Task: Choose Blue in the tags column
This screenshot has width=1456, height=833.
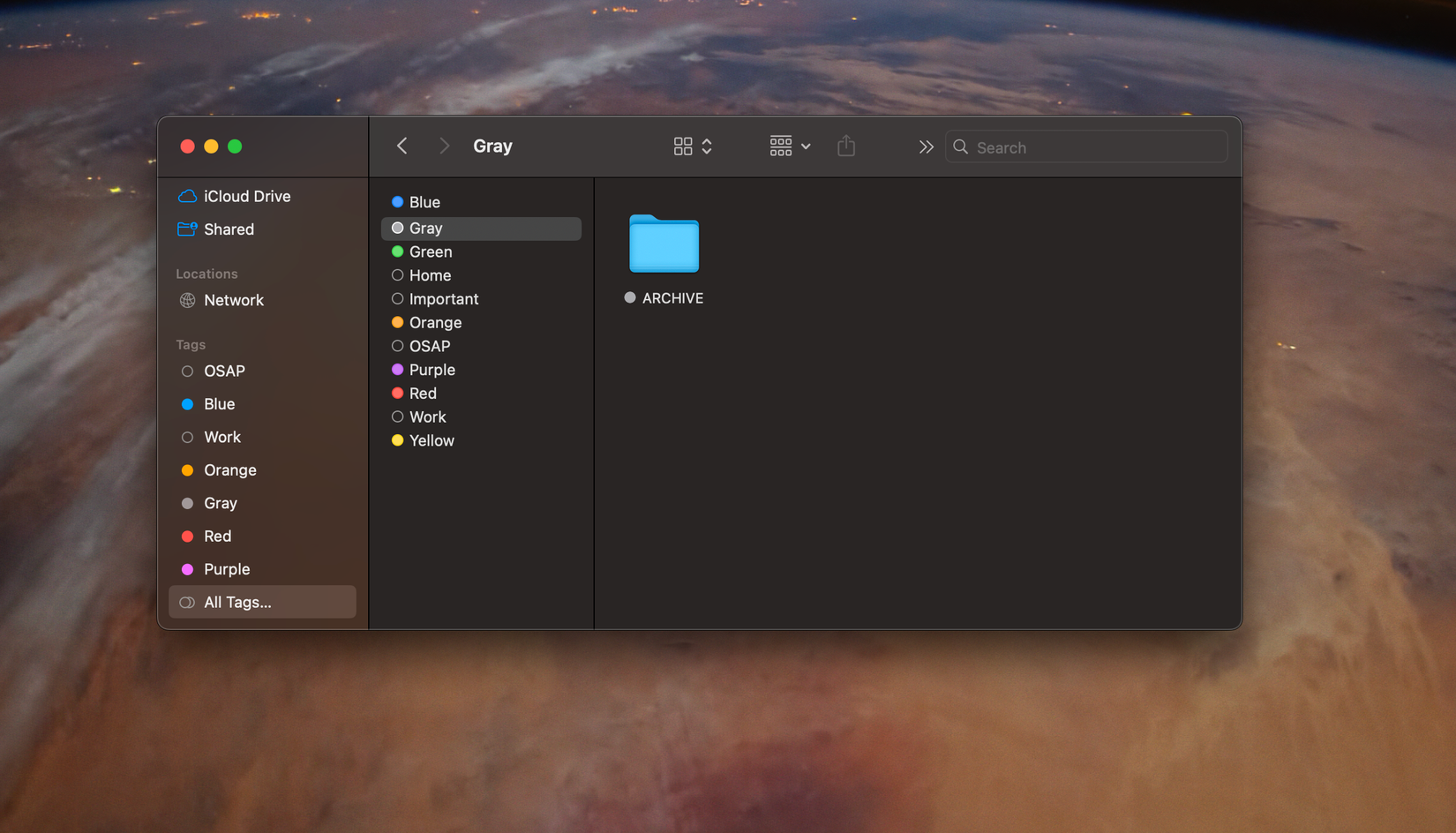Action: click(x=481, y=203)
